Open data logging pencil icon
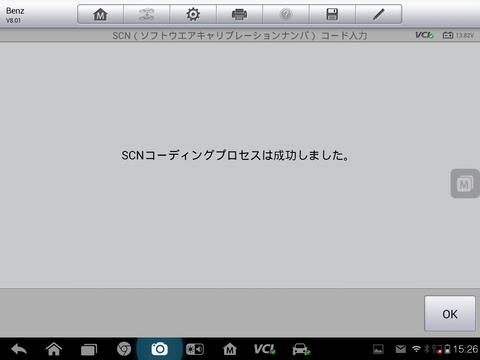 tap(379, 14)
